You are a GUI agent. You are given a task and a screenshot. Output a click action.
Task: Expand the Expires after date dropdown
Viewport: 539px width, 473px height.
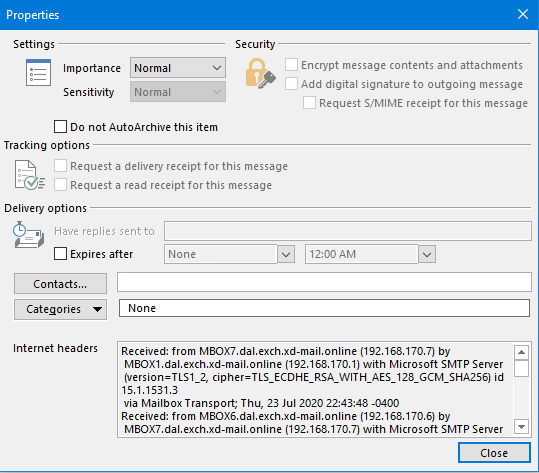click(x=286, y=254)
